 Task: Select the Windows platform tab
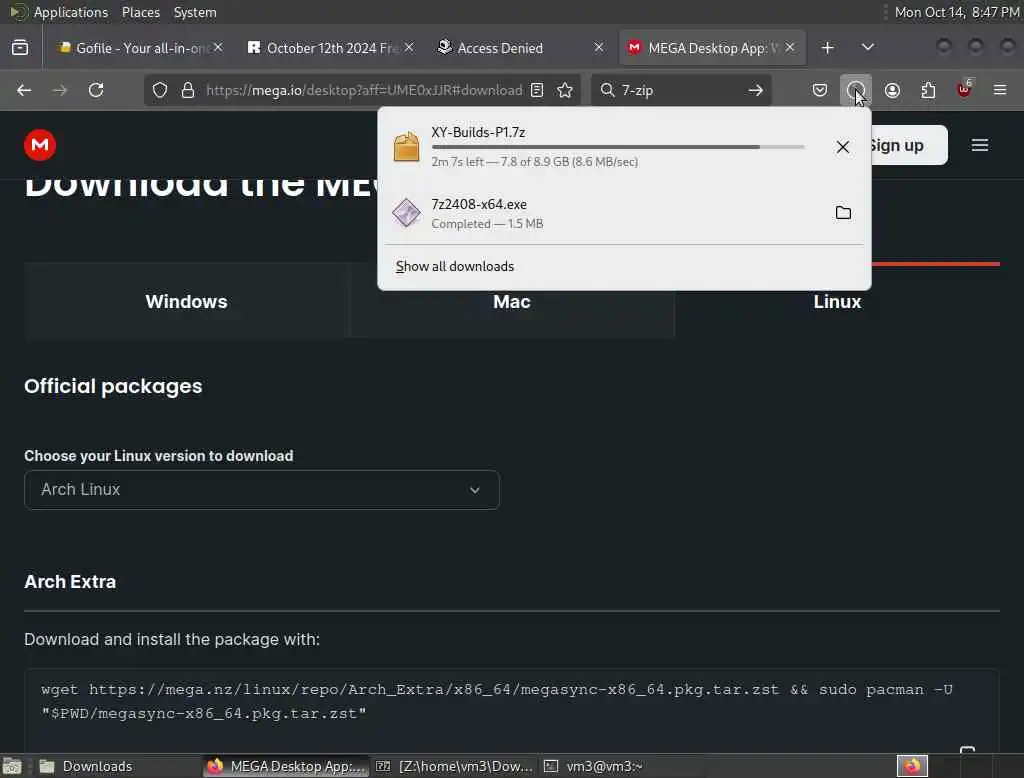coord(186,301)
